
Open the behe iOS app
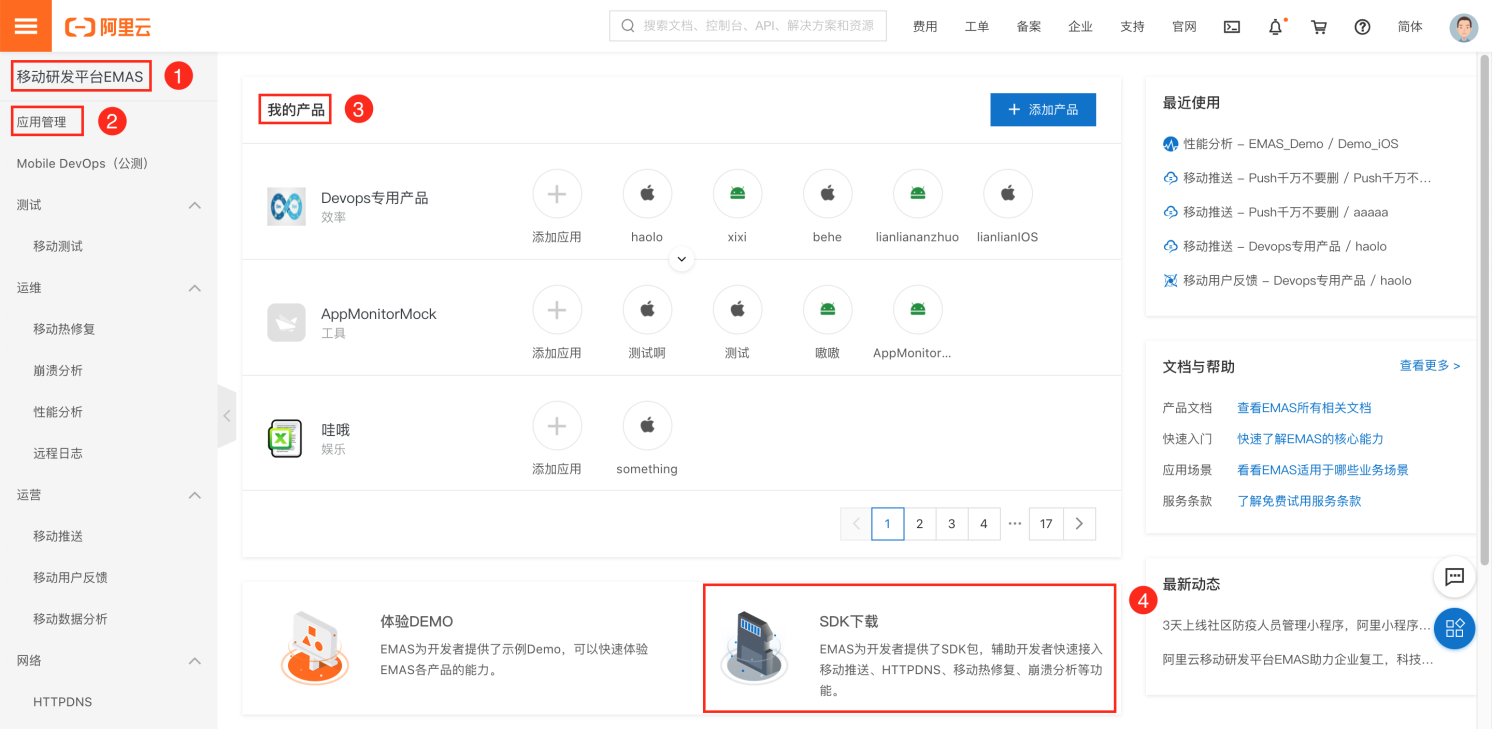(827, 194)
